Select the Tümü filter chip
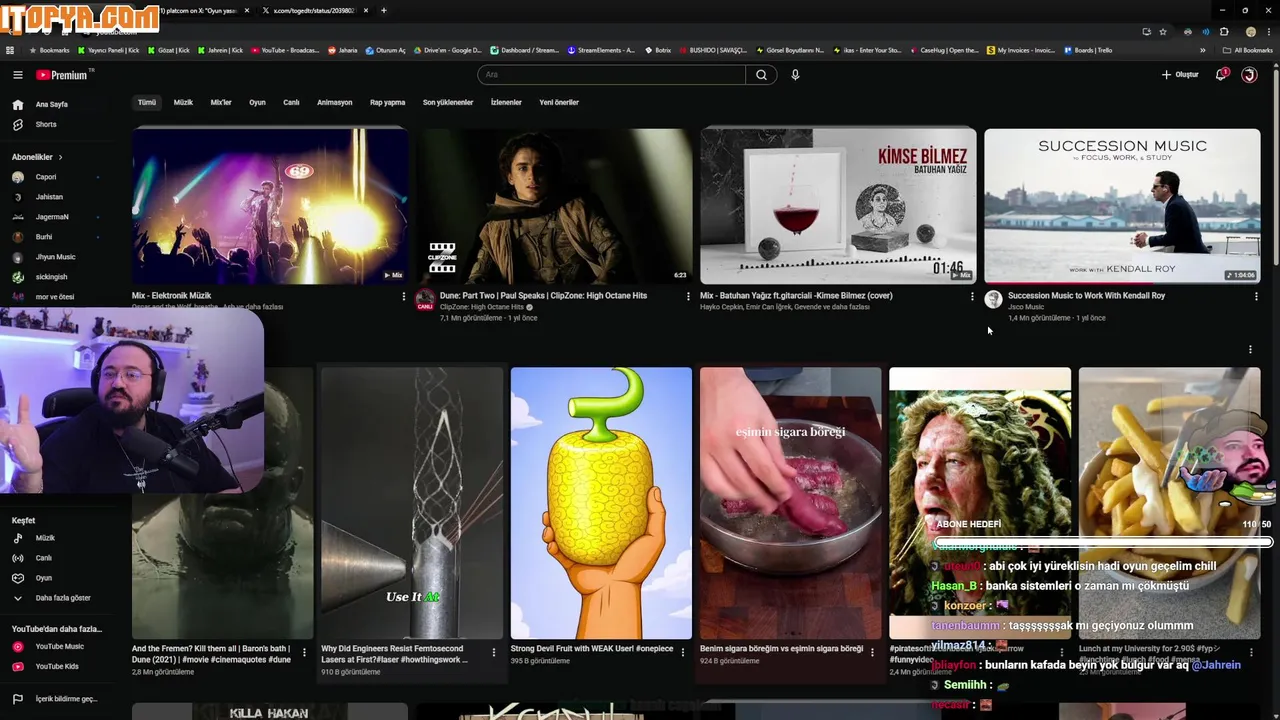Screen dimensions: 1280x720 [147, 102]
